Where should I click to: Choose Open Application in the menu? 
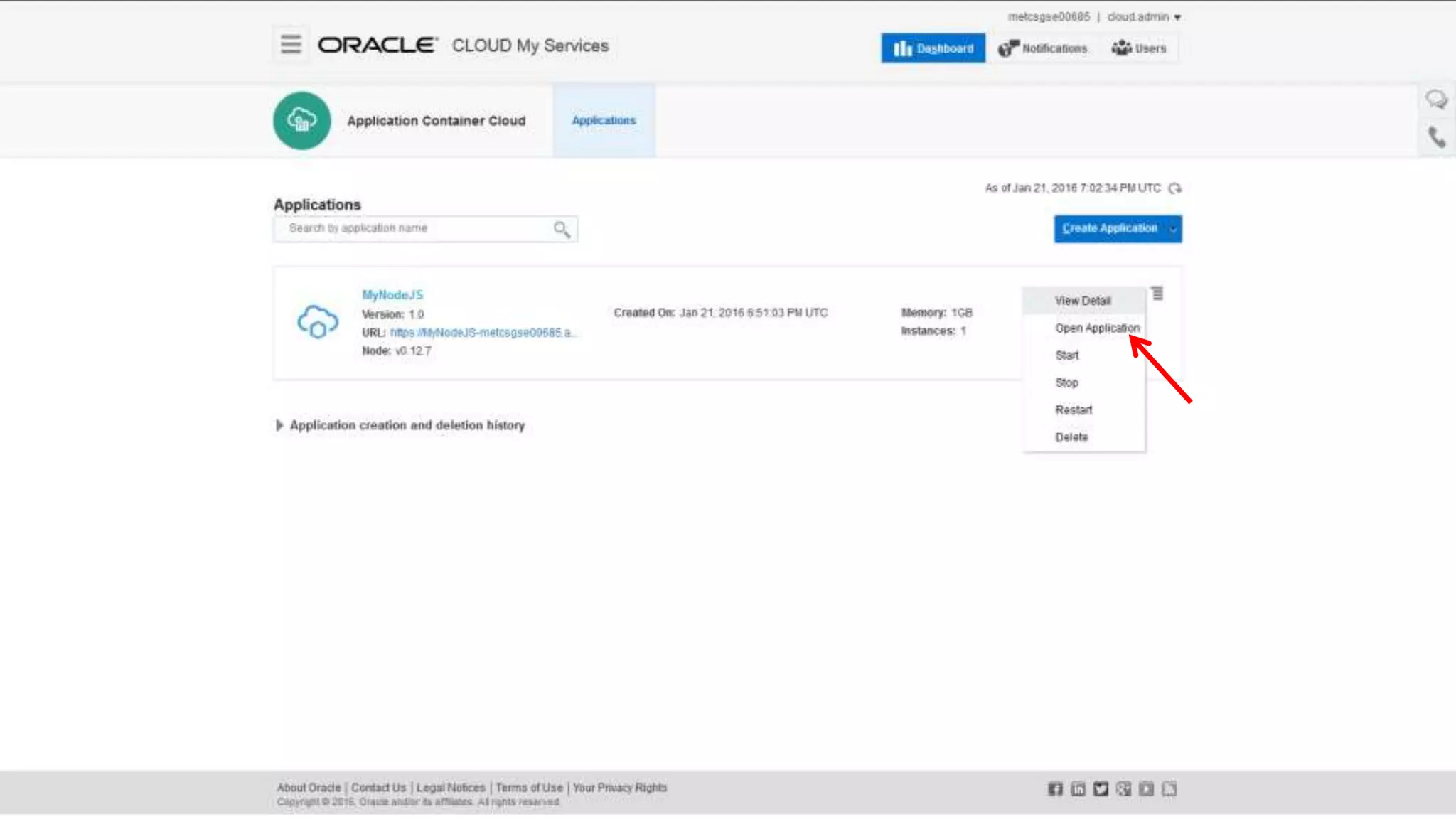(1083, 328)
